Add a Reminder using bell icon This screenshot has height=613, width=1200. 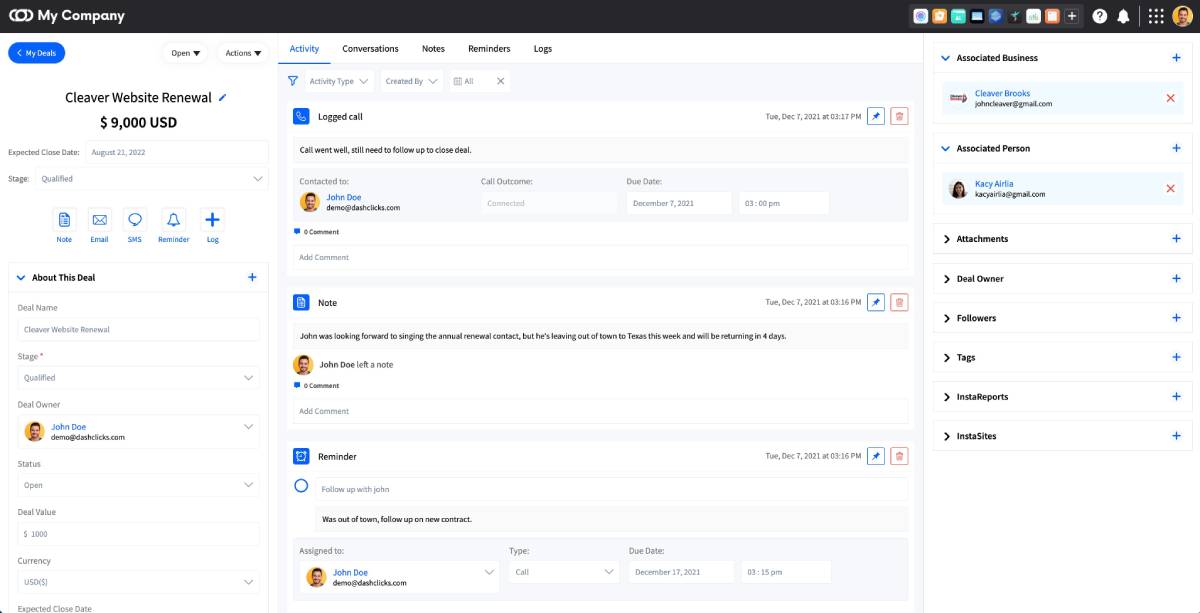[173, 220]
